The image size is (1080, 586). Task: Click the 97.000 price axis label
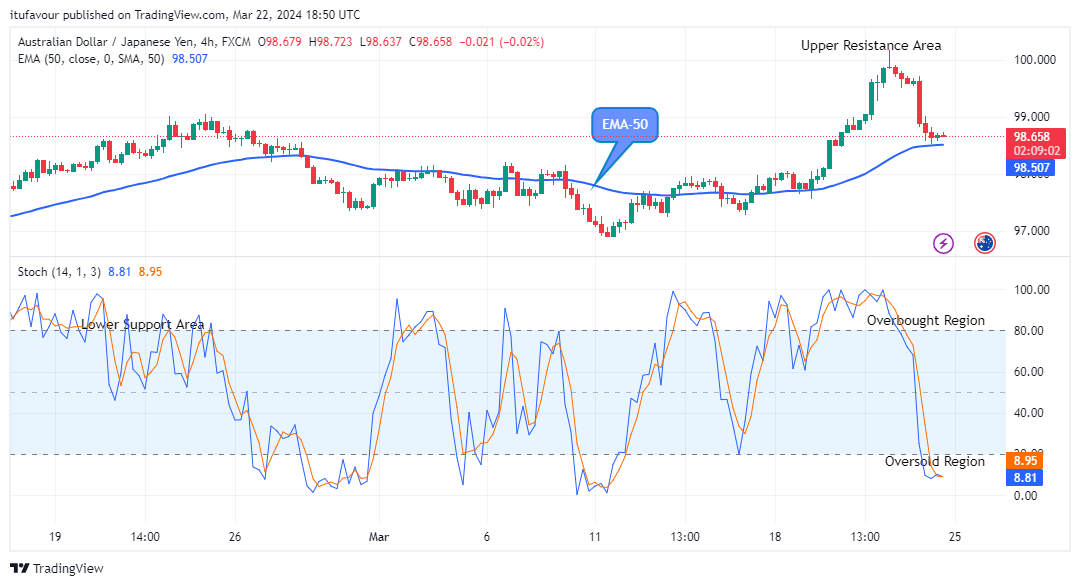pos(1032,231)
